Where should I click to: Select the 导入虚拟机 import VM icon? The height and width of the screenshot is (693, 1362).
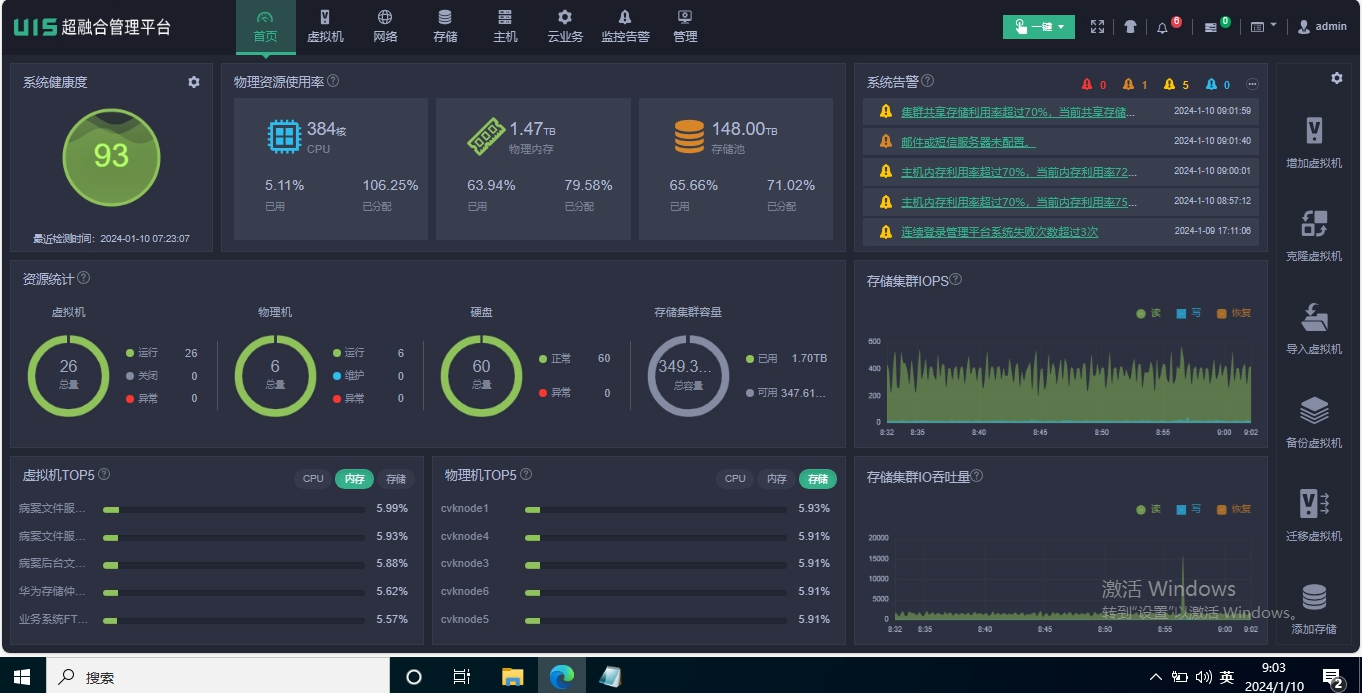1314,317
